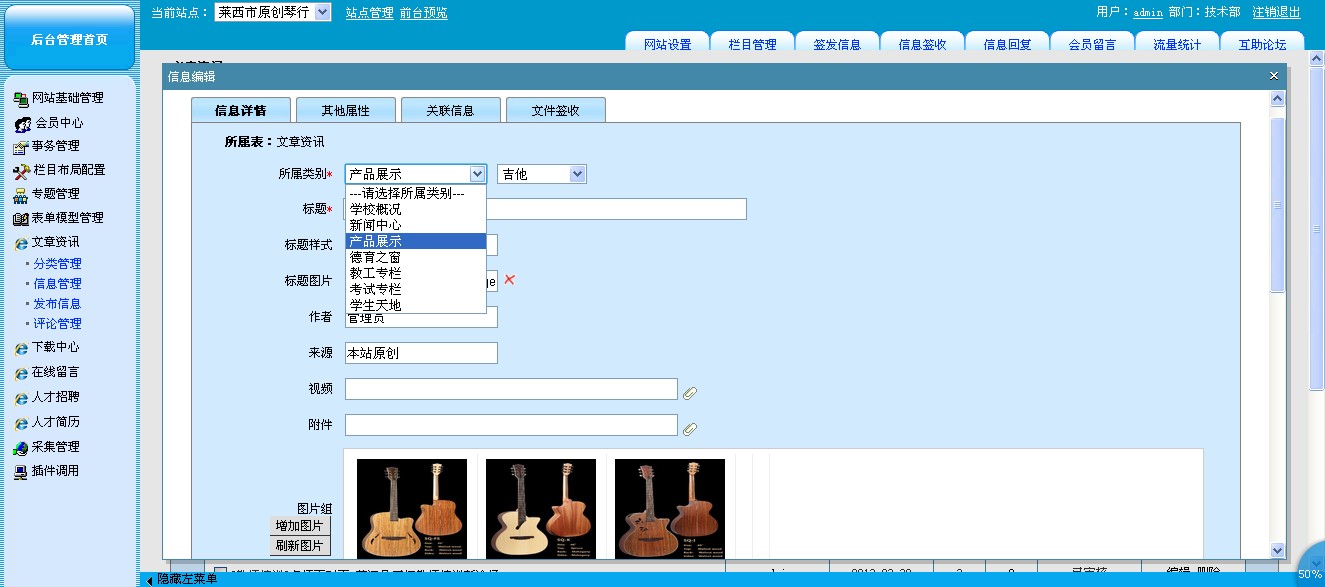
Task: Open the 吉他 subcategory dropdown
Action: [x=541, y=174]
